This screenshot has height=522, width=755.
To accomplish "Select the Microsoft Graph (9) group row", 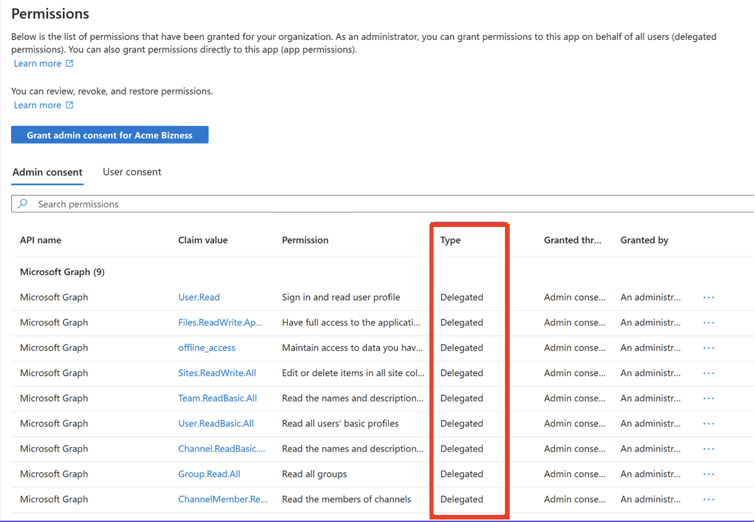I will tap(62, 272).
